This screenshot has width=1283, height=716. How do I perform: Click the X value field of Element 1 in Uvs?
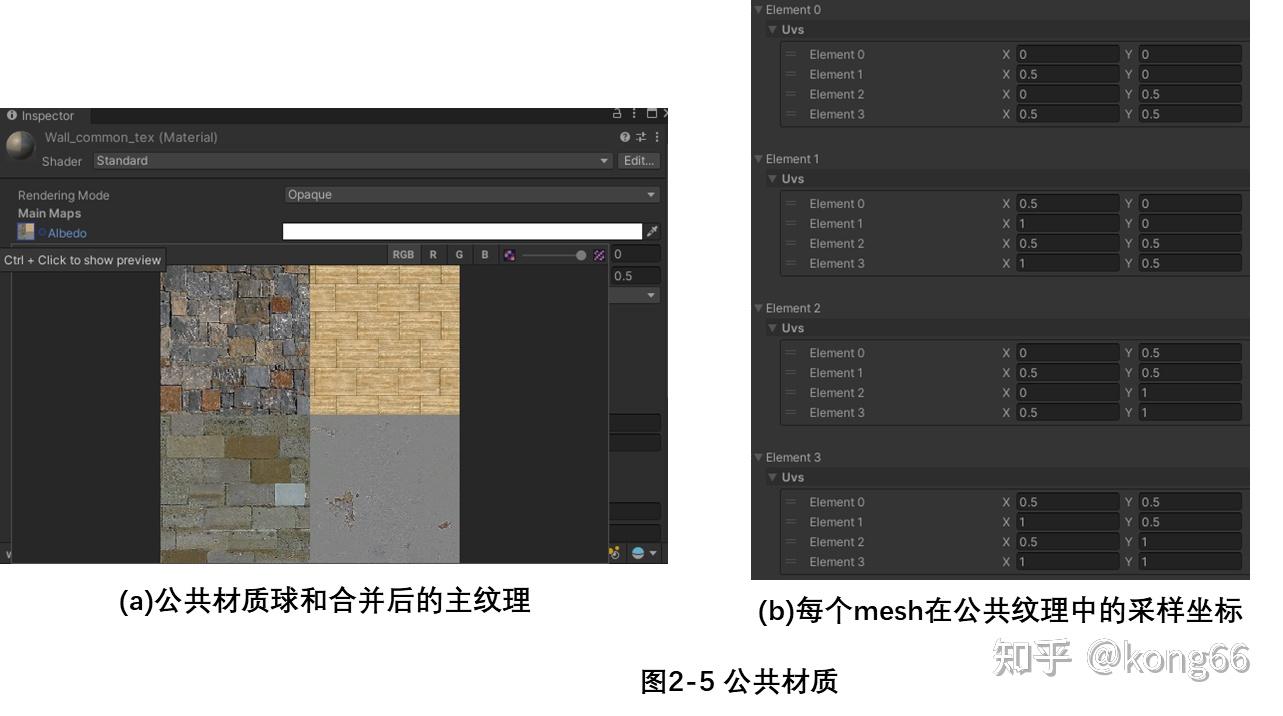pyautogui.click(x=1065, y=74)
